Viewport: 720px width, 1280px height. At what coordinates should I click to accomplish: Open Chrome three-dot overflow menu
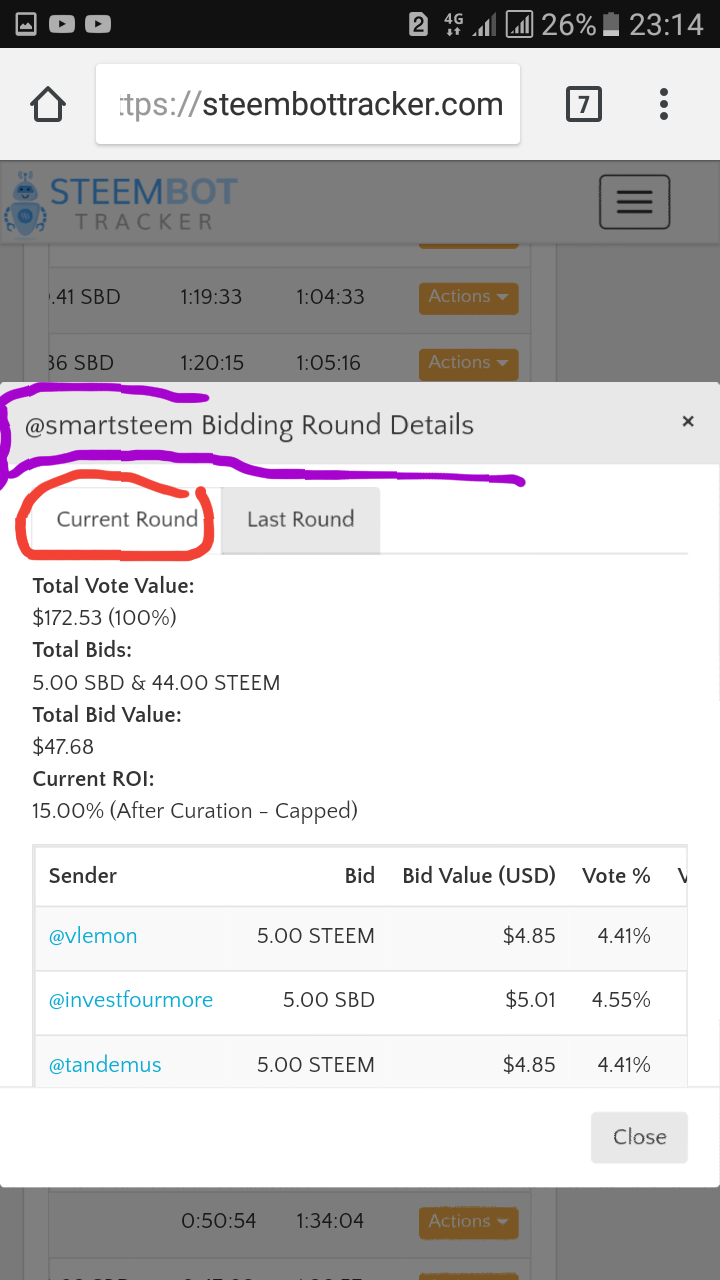[664, 104]
